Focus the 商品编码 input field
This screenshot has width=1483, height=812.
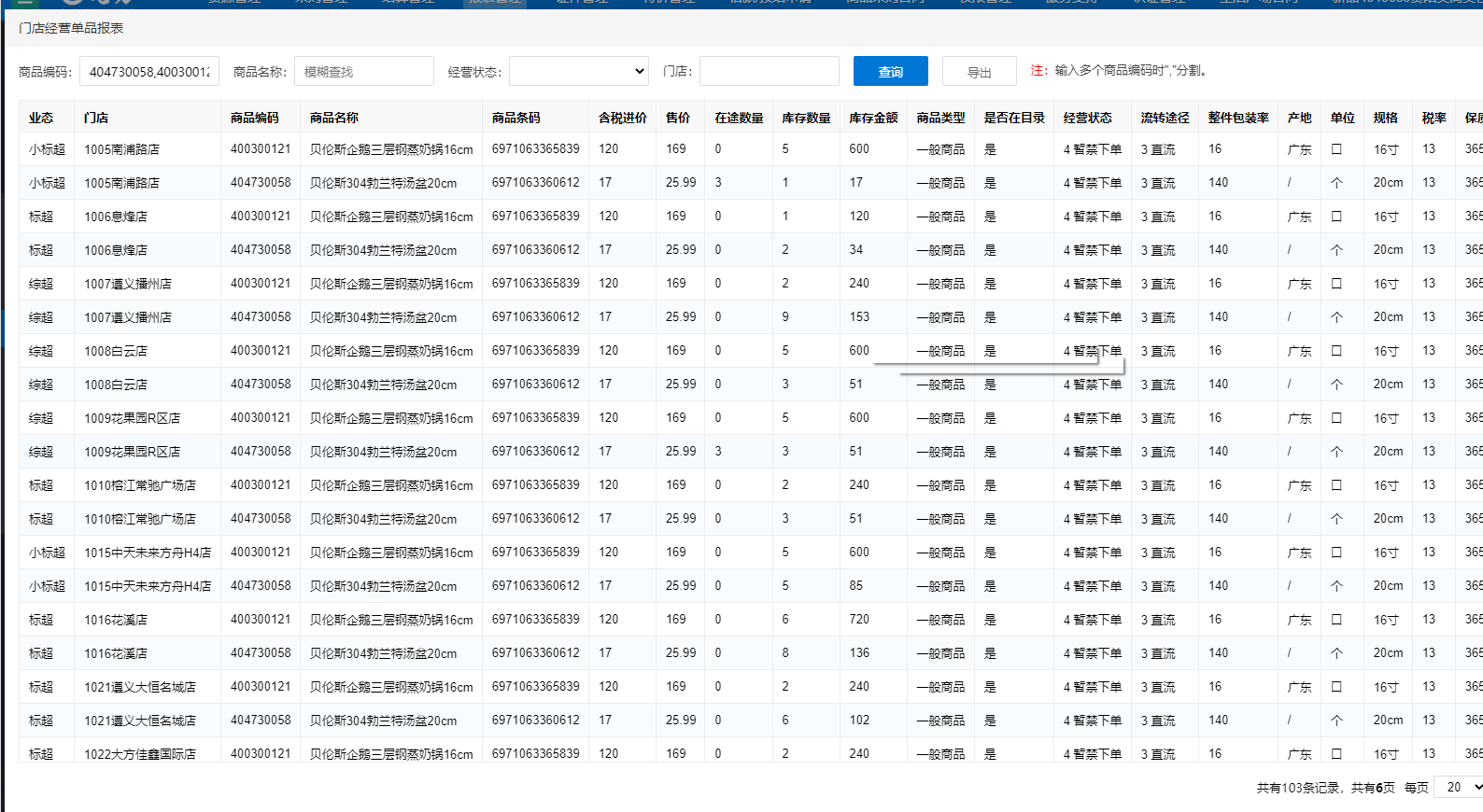tap(149, 71)
